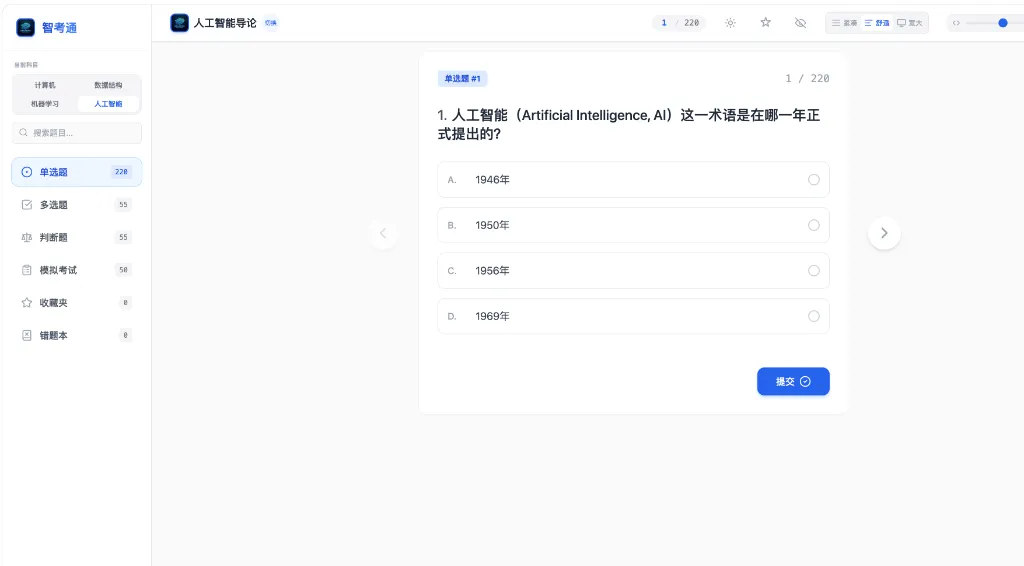Viewport: 1024px width, 566px height.
Task: Go to next question with right chevron
Action: 884,233
